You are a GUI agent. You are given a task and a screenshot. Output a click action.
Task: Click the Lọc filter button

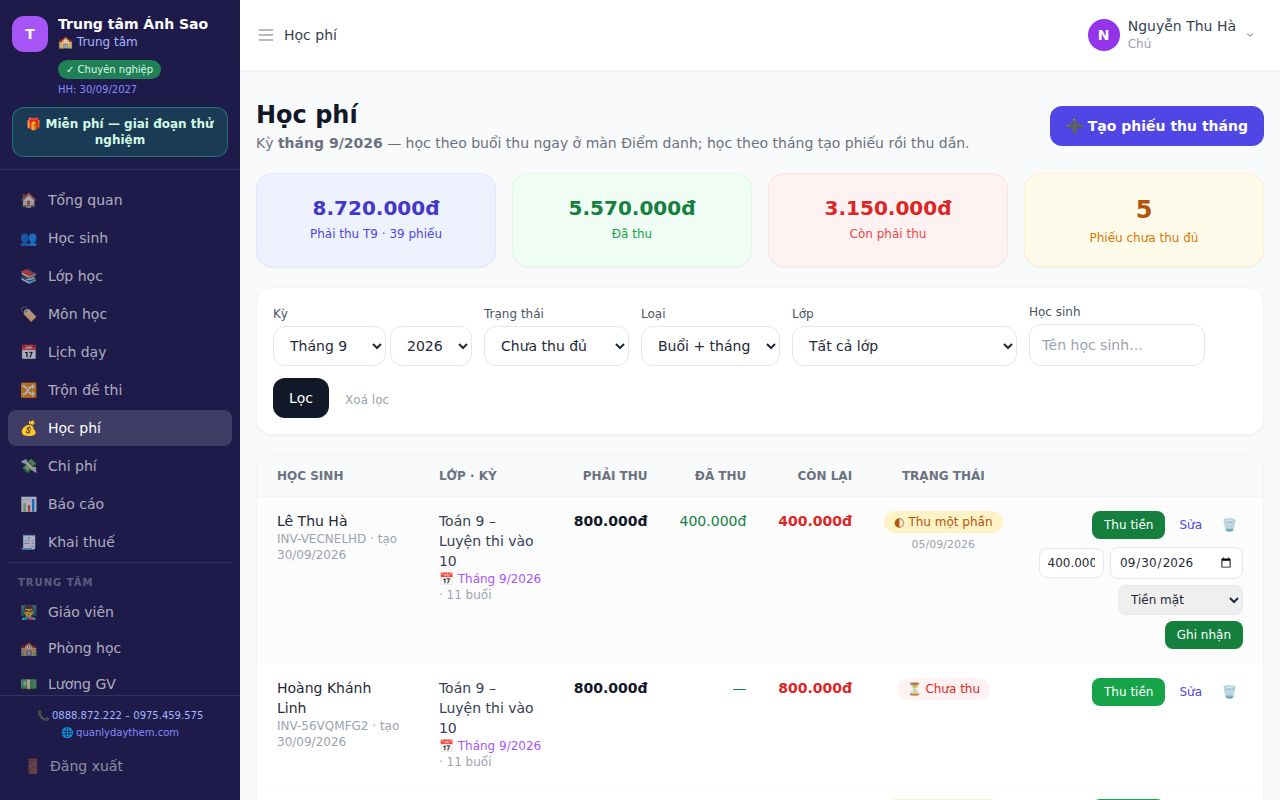tap(301, 398)
